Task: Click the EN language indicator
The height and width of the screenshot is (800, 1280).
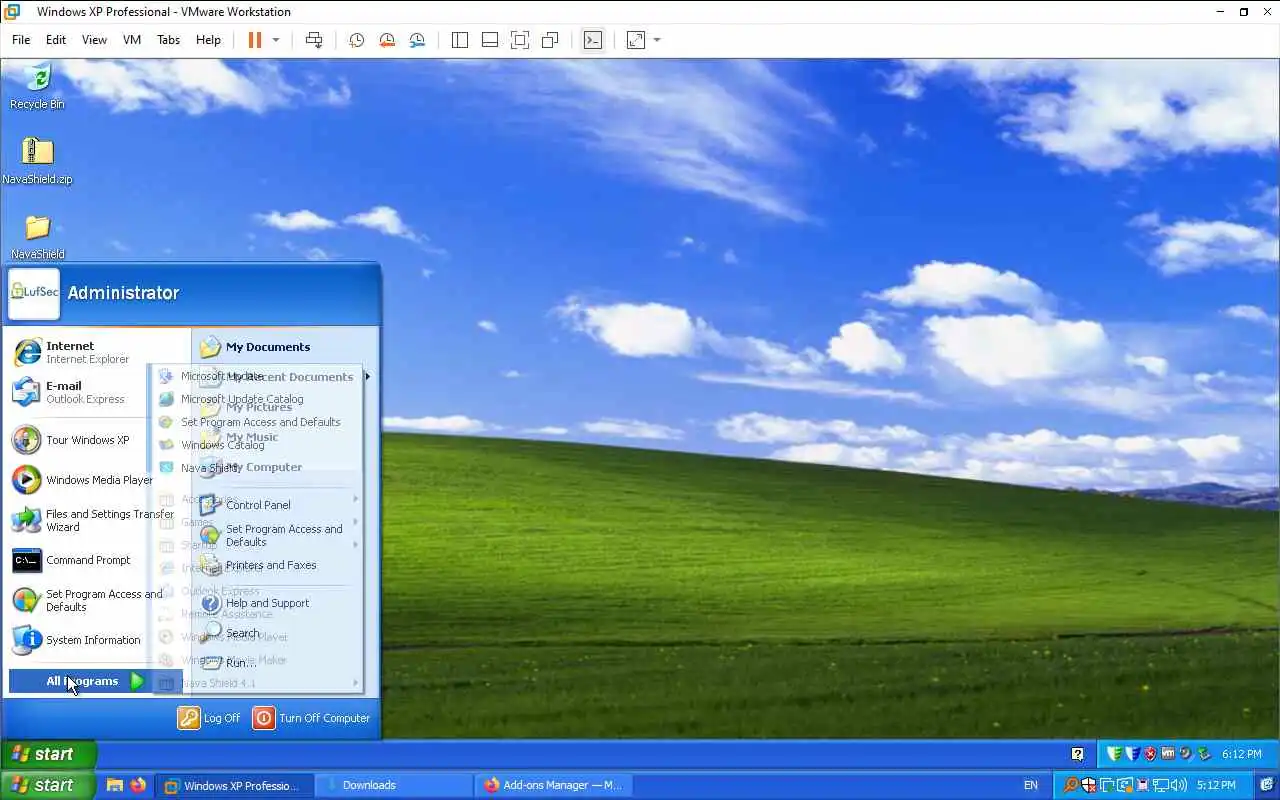Action: [1031, 785]
